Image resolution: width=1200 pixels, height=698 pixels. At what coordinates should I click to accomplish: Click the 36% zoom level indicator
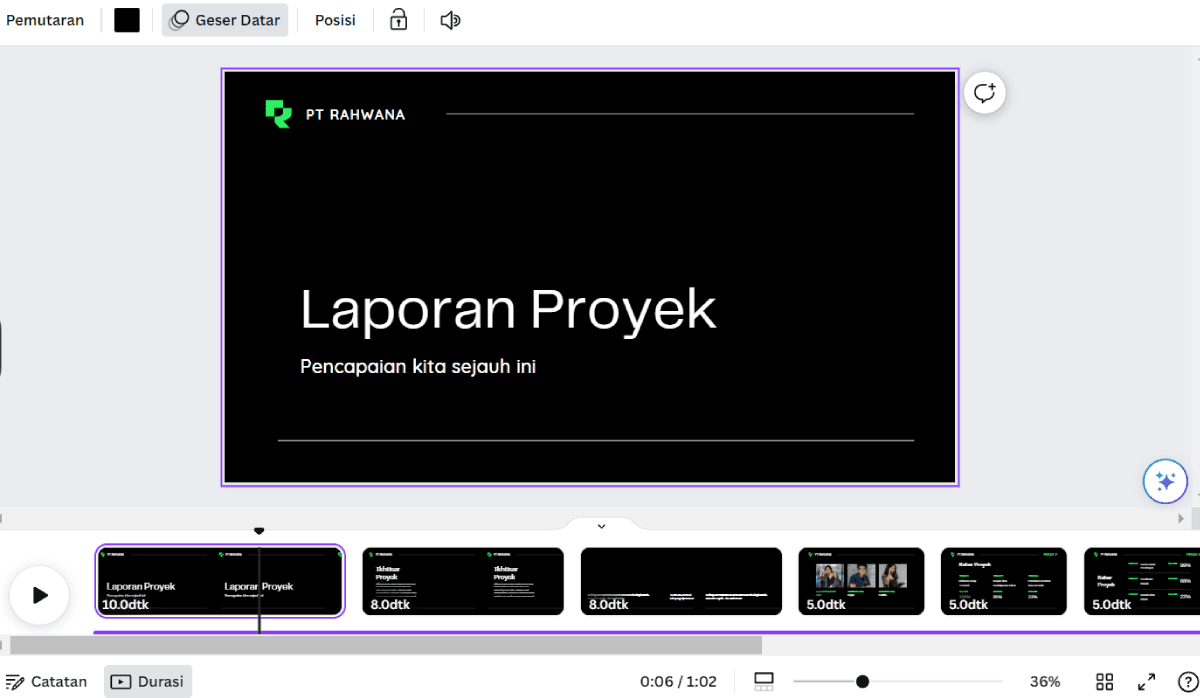click(x=1044, y=681)
